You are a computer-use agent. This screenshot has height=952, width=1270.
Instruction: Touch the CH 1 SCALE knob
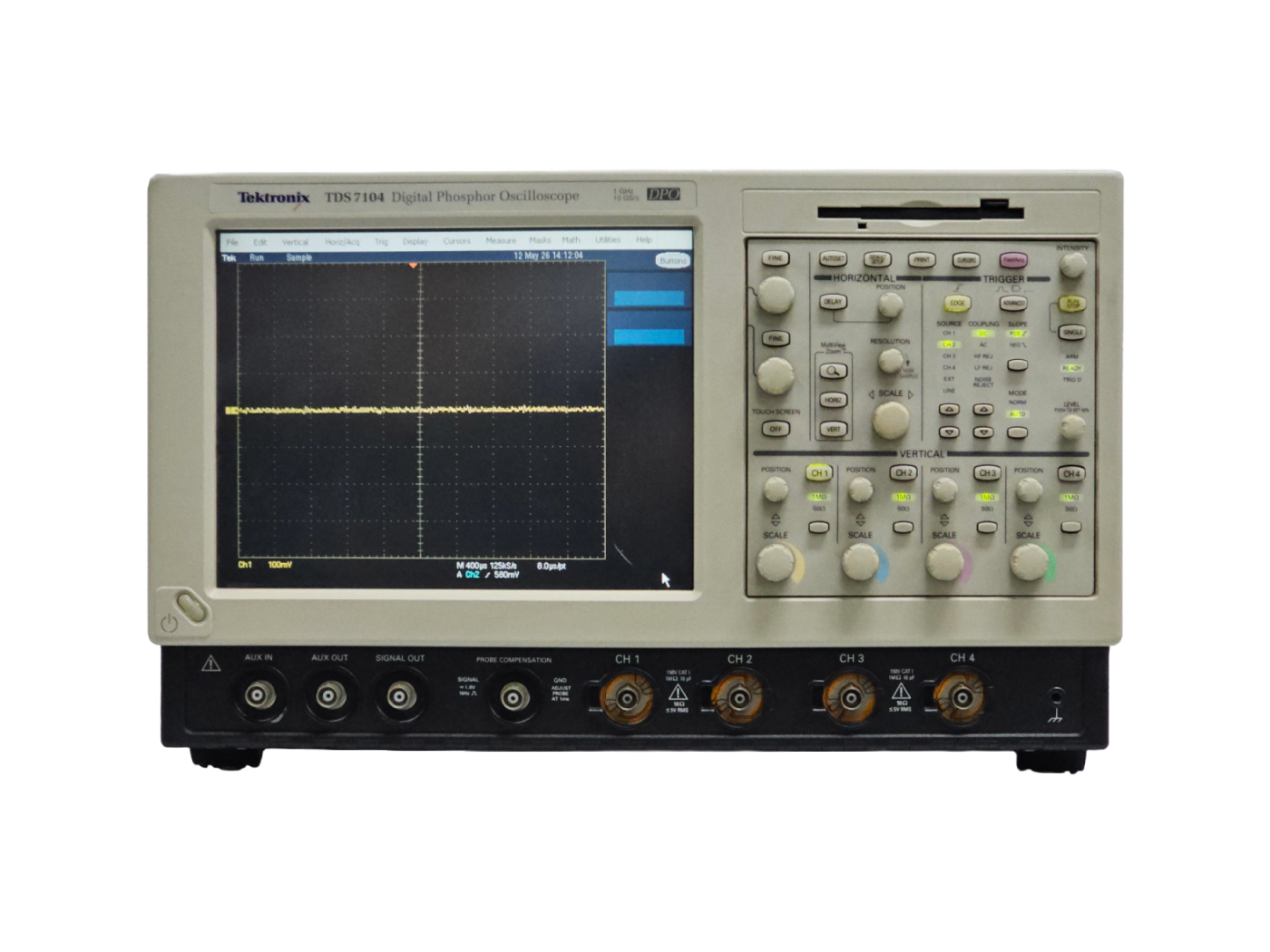pyautogui.click(x=776, y=563)
